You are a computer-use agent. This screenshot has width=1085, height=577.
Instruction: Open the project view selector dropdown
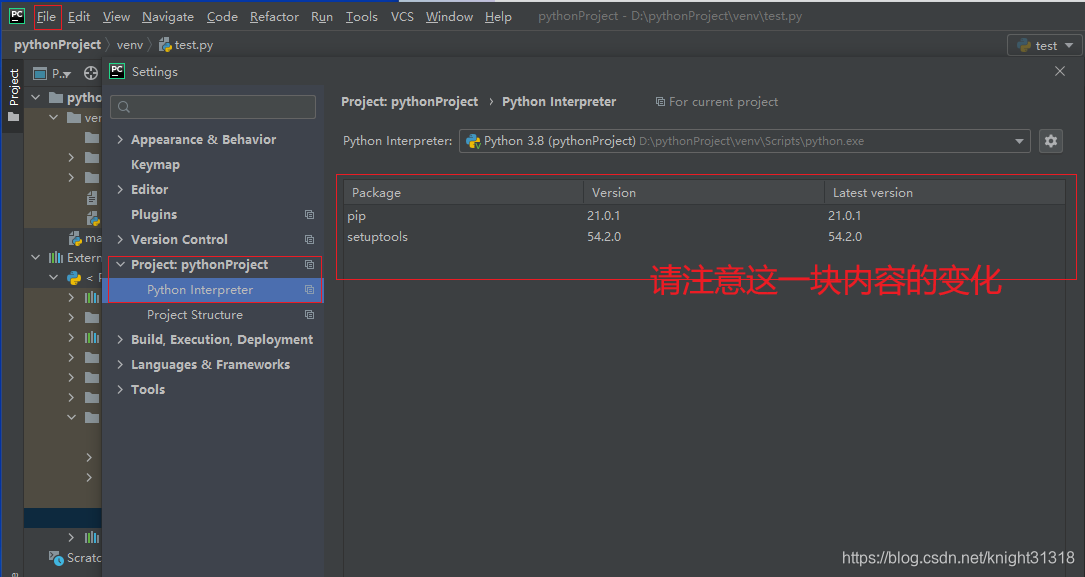coord(53,73)
